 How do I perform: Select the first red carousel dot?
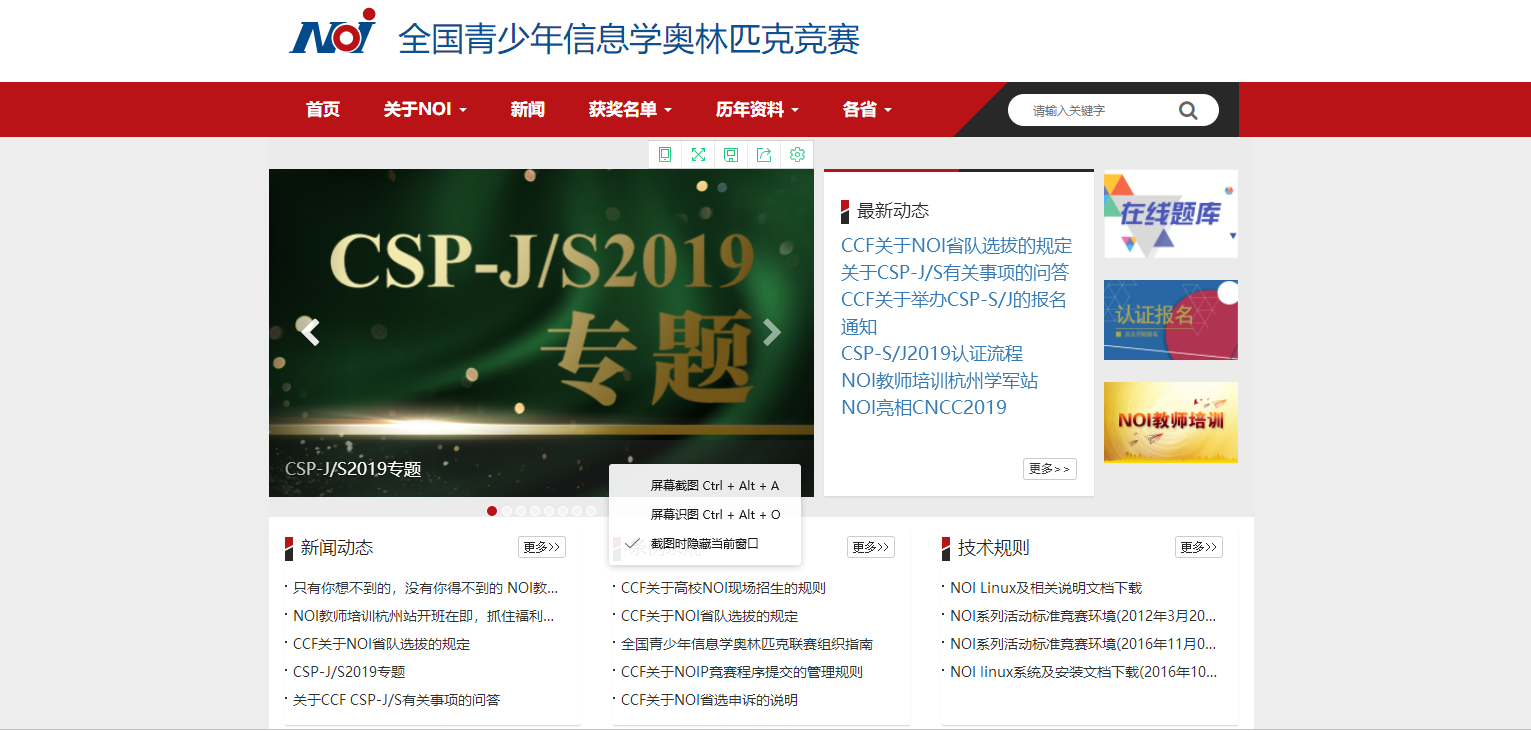pyautogui.click(x=492, y=511)
